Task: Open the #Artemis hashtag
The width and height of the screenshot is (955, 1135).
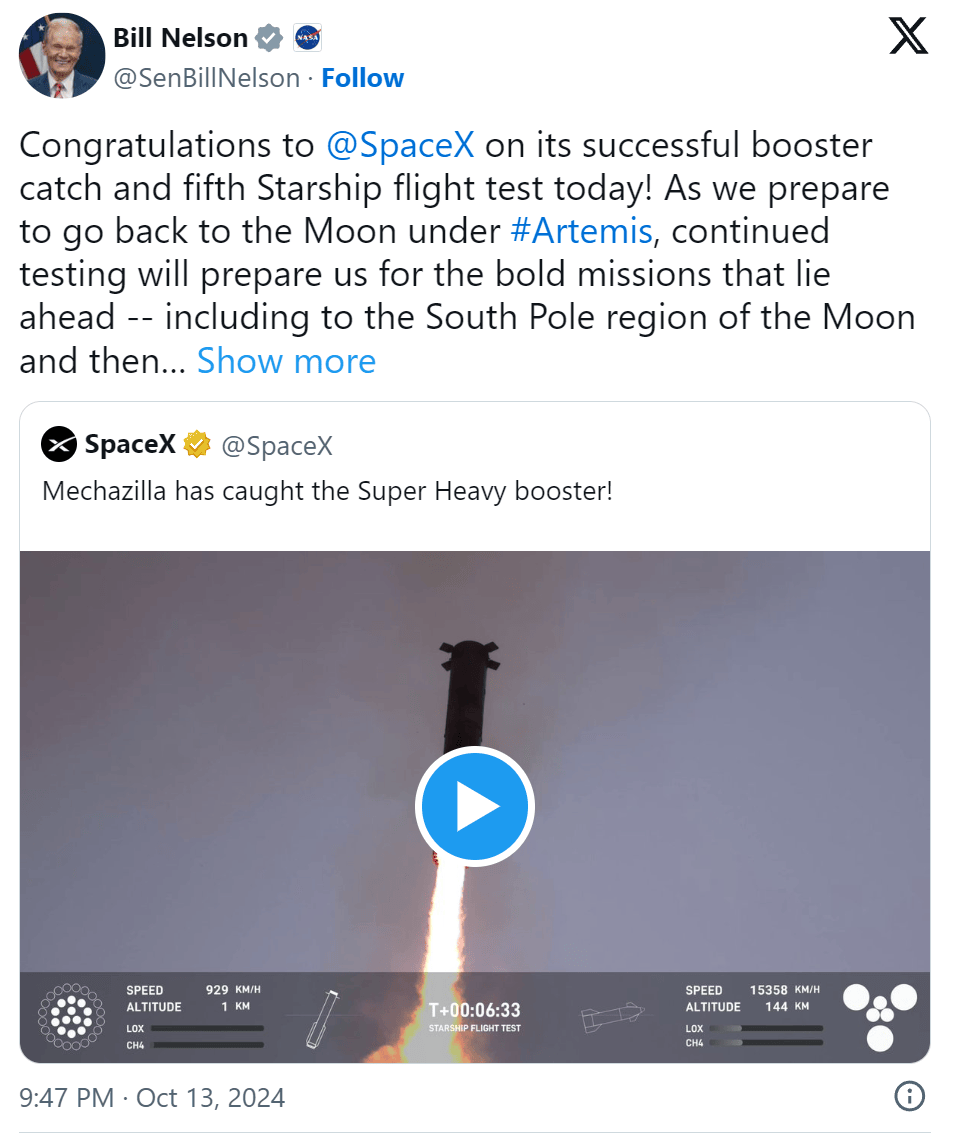Action: tap(581, 231)
